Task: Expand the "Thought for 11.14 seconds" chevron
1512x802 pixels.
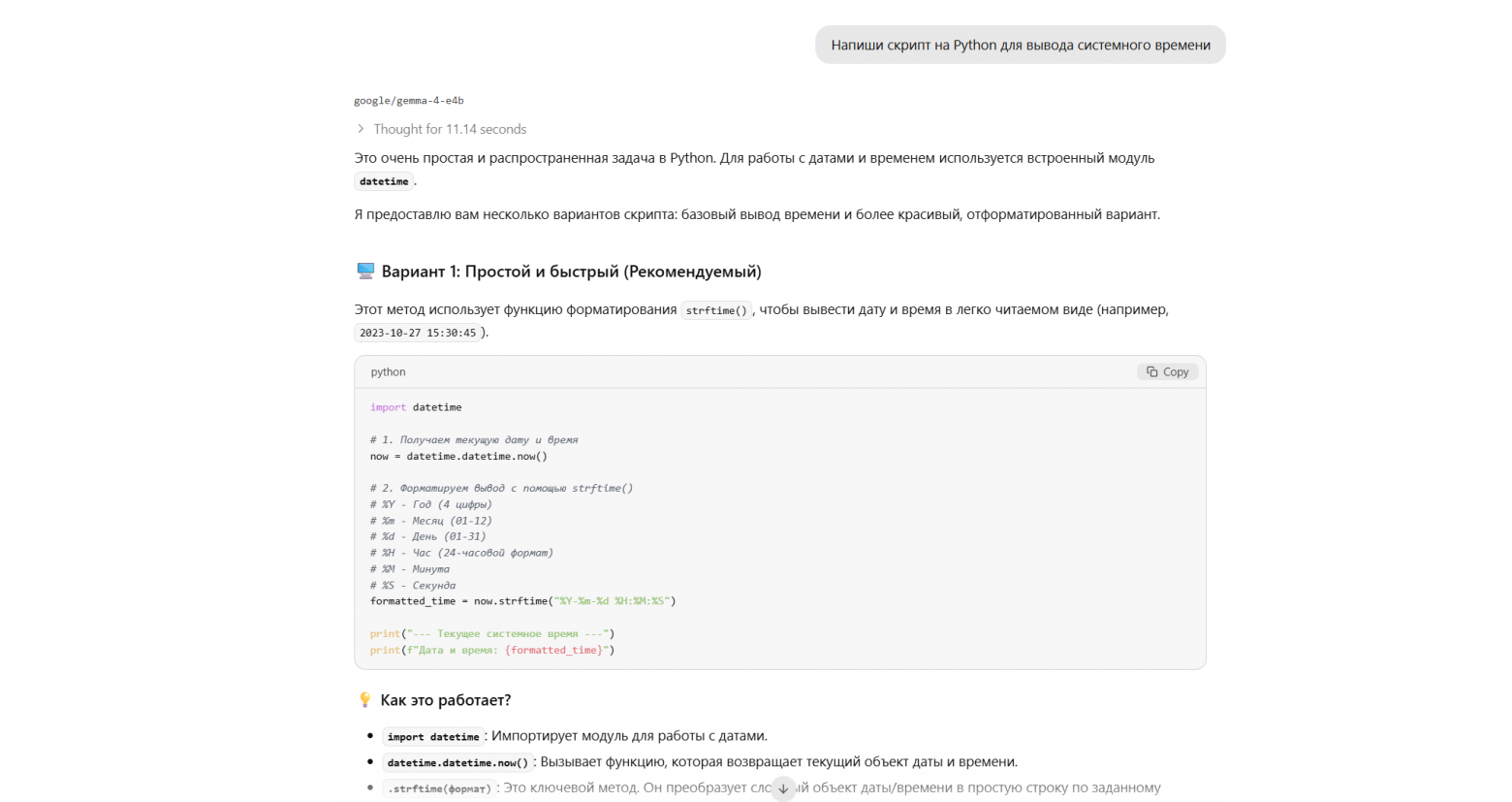Action: pyautogui.click(x=361, y=129)
